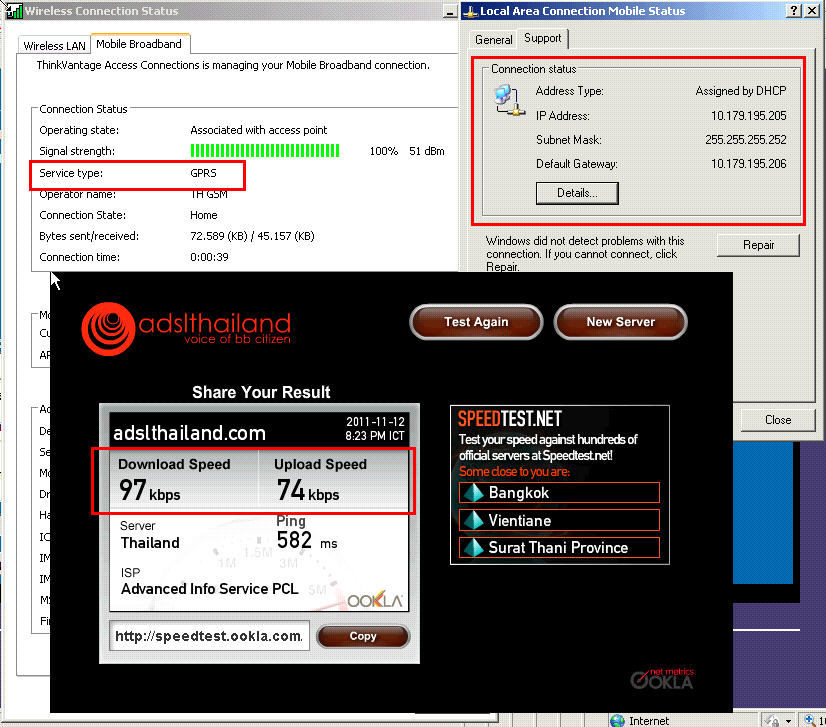Click the Ookla logo on result card
The height and width of the screenshot is (727, 826).
pyautogui.click(x=375, y=600)
